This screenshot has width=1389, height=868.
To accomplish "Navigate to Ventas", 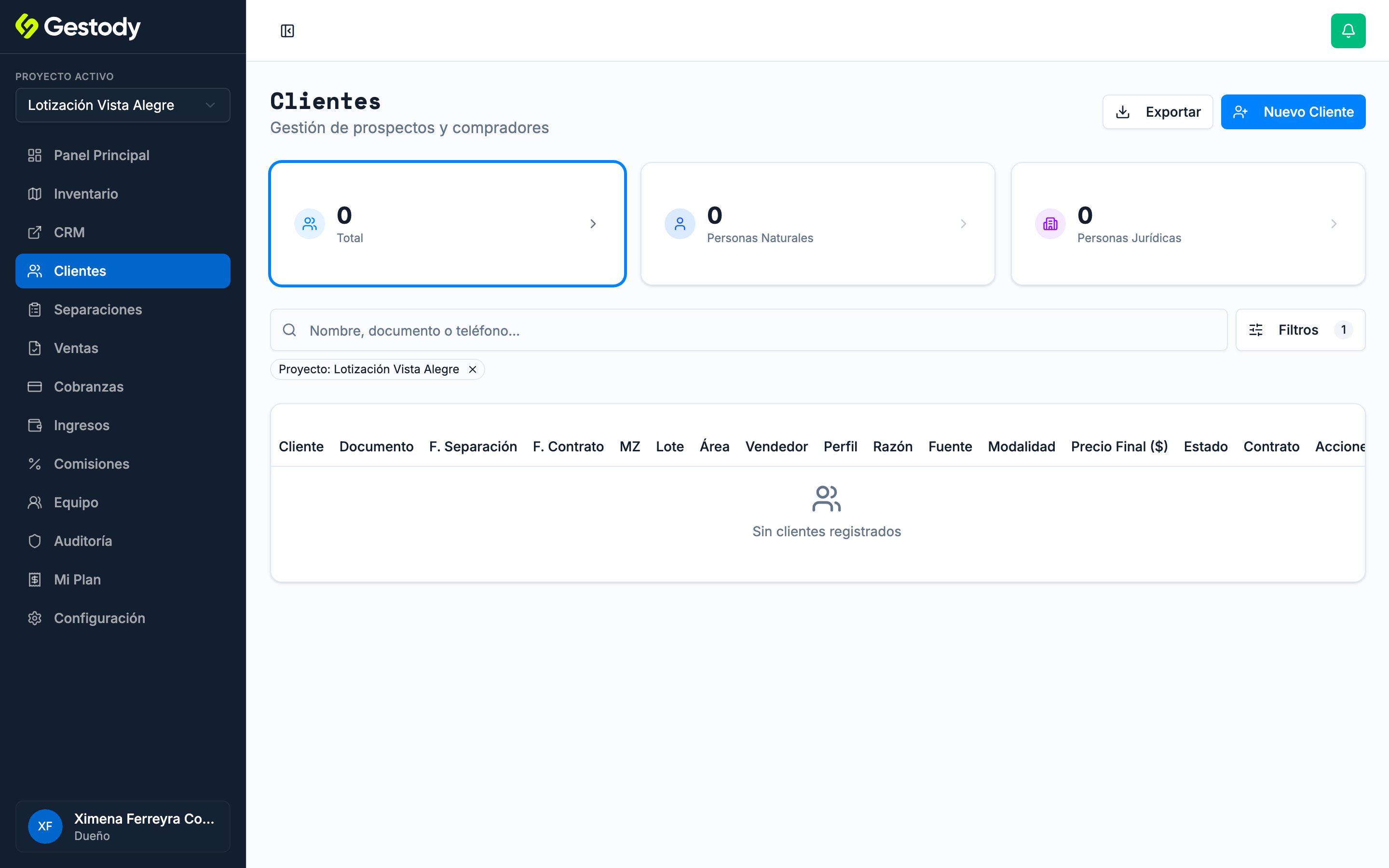I will click(x=122, y=348).
